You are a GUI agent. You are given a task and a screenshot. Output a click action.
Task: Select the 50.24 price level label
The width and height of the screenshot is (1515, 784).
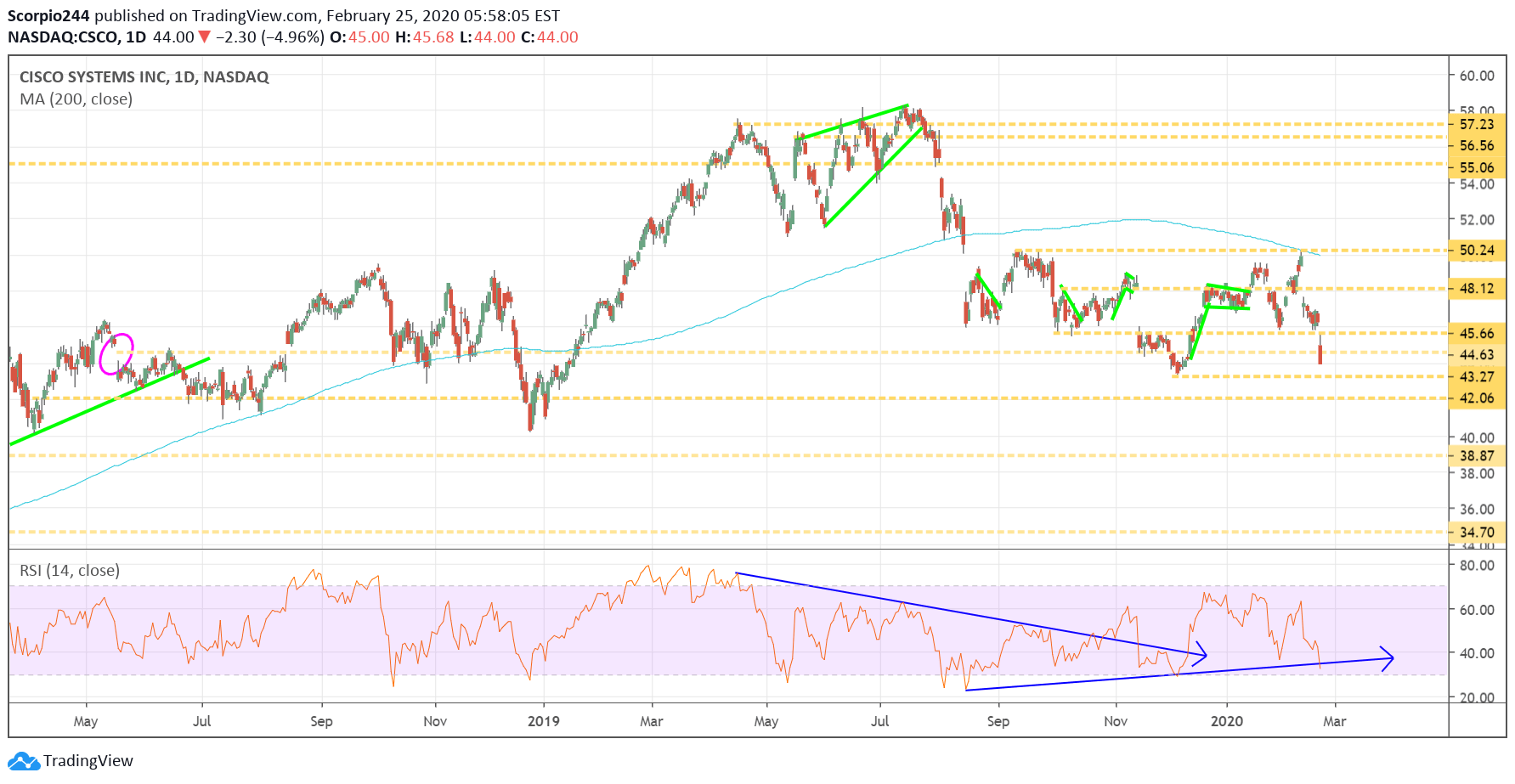(1477, 251)
